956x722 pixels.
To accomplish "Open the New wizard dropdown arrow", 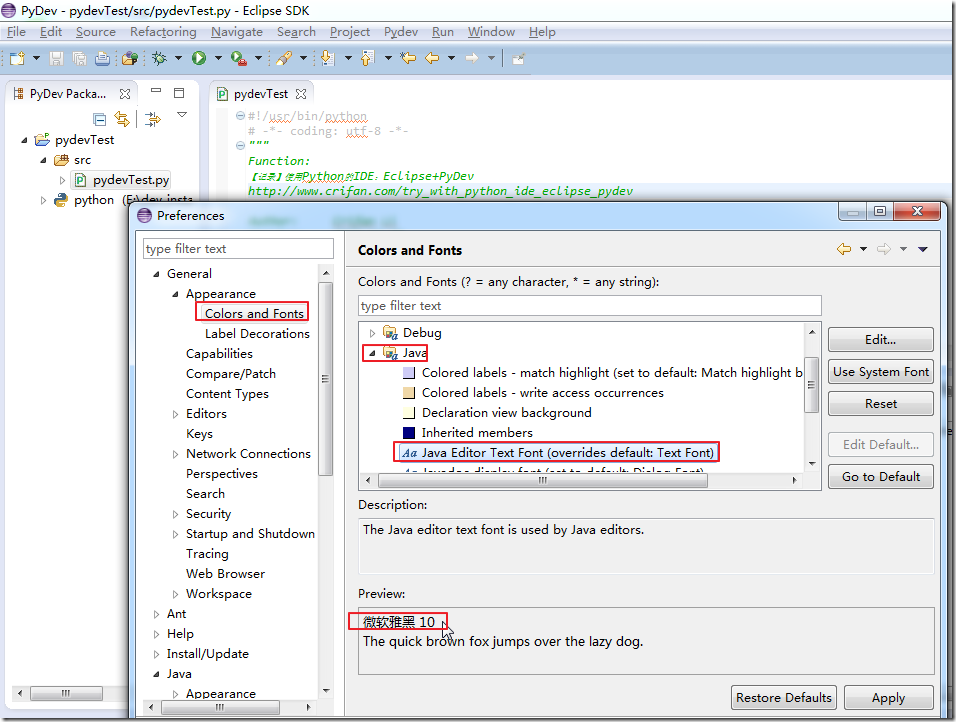I will pos(36,59).
